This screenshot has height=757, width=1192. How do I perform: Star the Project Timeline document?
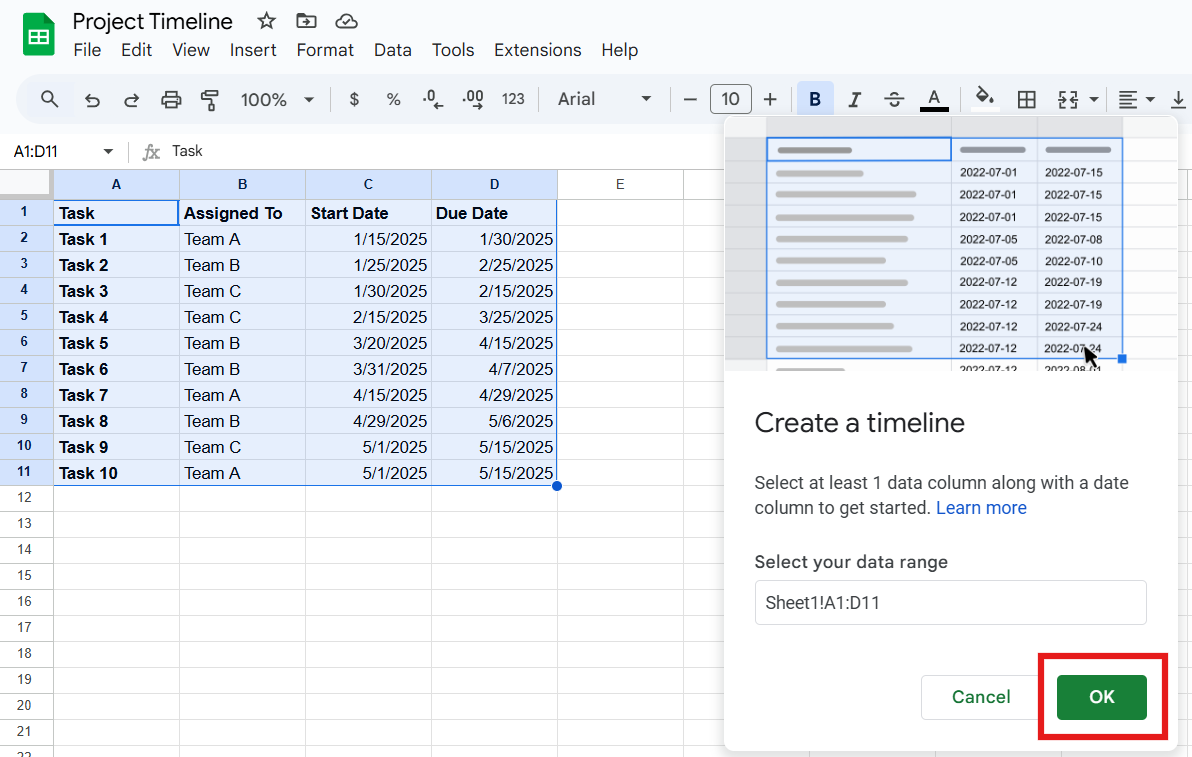click(266, 21)
